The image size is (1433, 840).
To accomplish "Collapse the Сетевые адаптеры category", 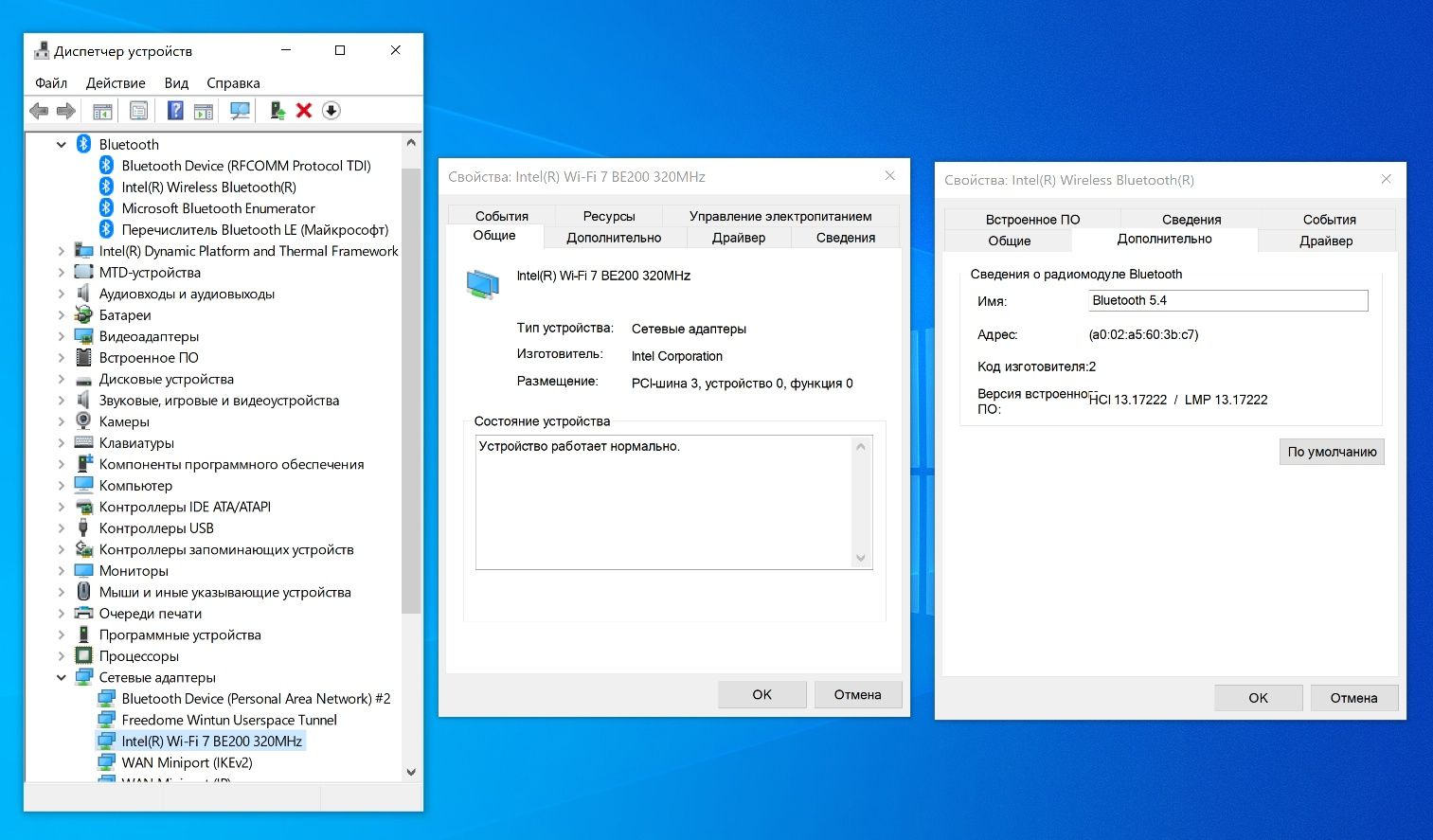I will click(62, 678).
